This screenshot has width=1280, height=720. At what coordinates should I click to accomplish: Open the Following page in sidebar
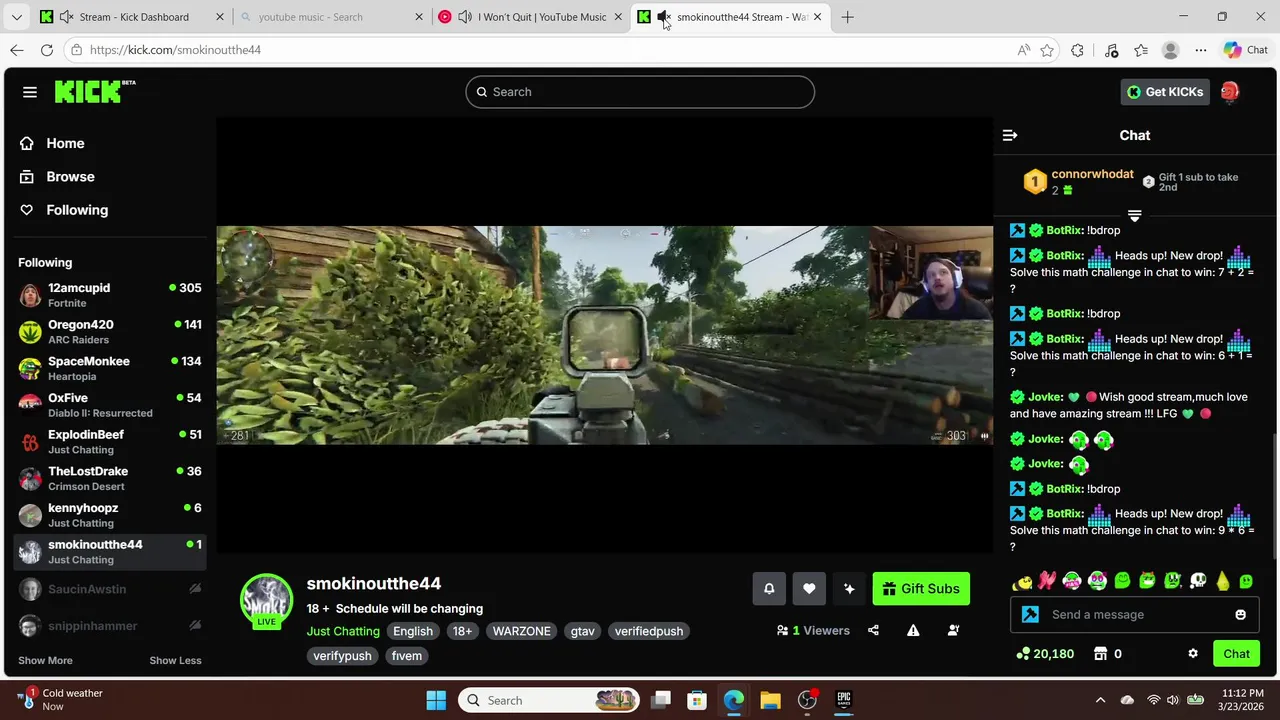pyautogui.click(x=77, y=210)
